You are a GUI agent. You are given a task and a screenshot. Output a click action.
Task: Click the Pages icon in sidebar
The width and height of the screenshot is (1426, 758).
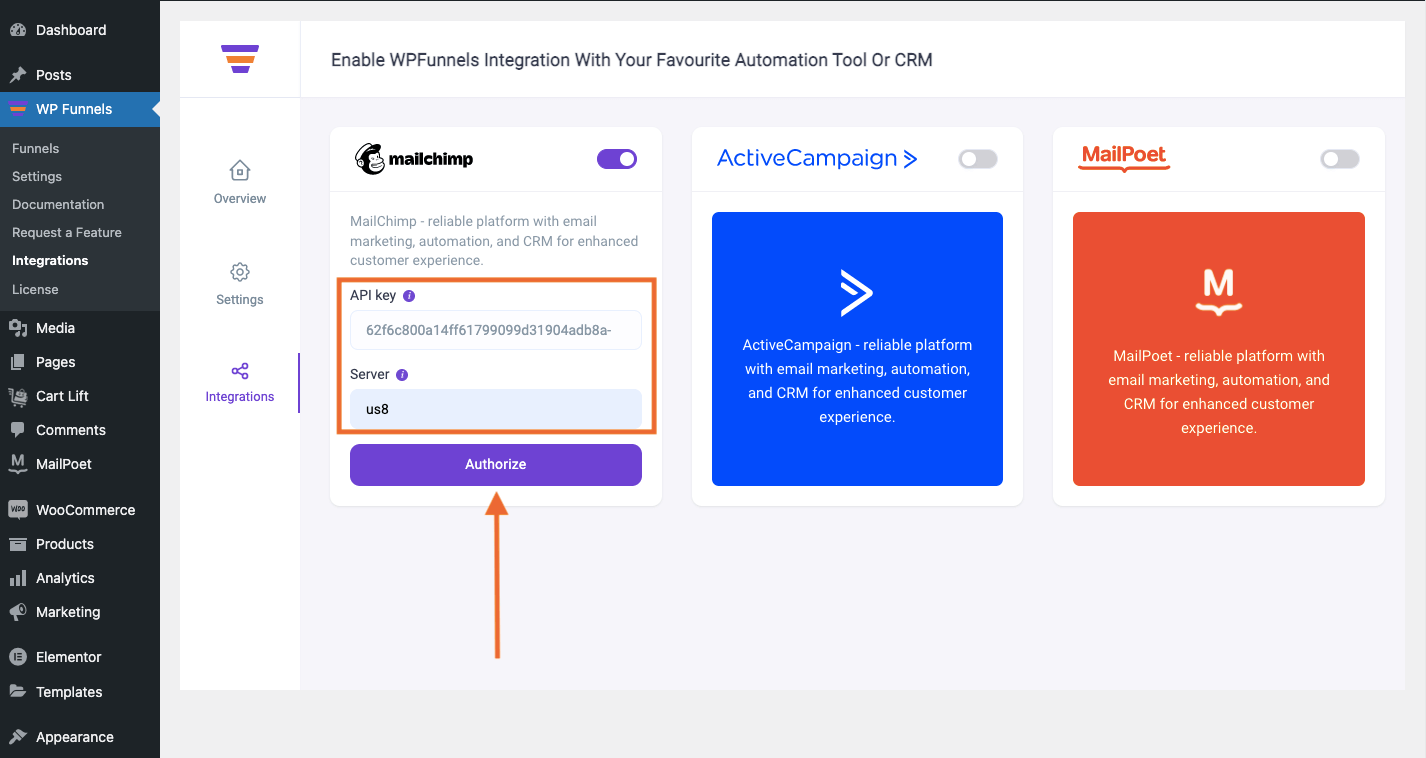18,362
